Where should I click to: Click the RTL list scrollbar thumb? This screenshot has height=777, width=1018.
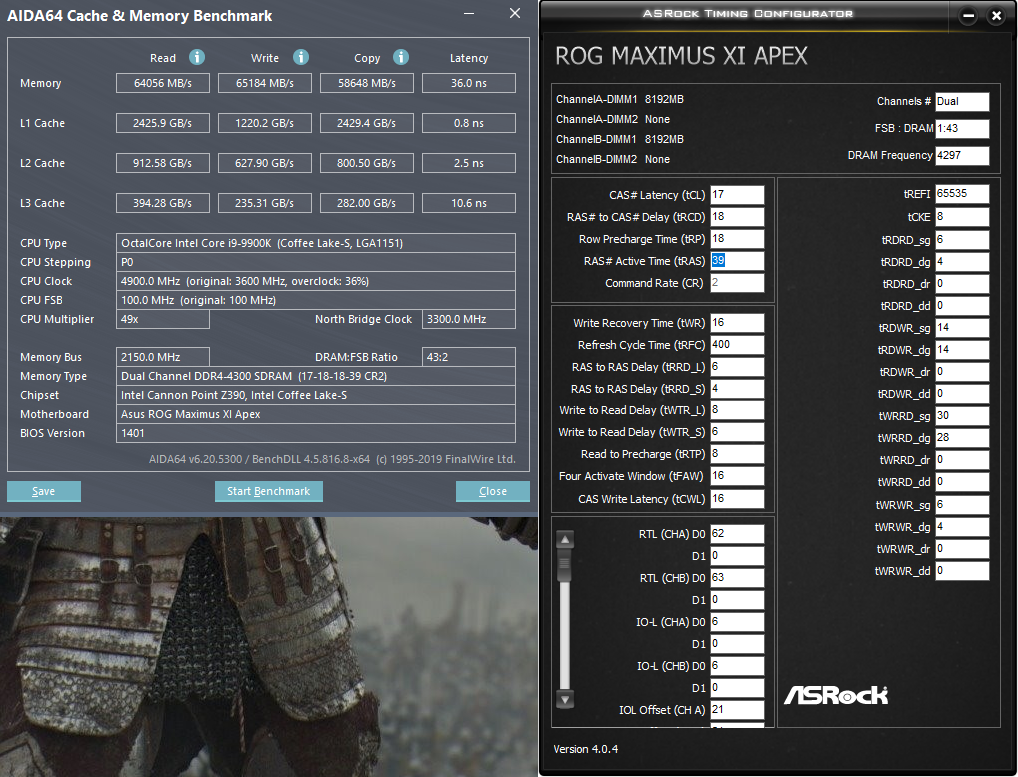point(565,565)
